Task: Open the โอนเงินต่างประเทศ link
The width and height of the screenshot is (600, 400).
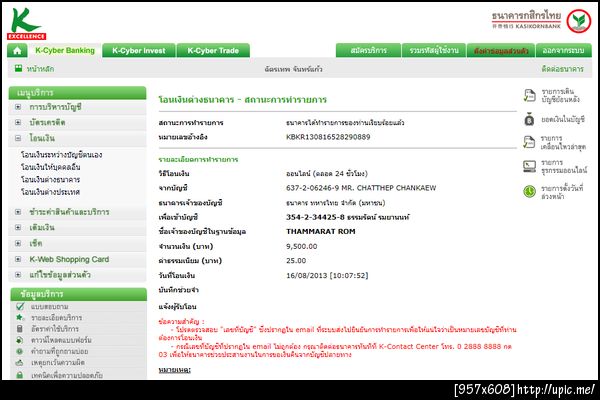Action: click(x=50, y=192)
